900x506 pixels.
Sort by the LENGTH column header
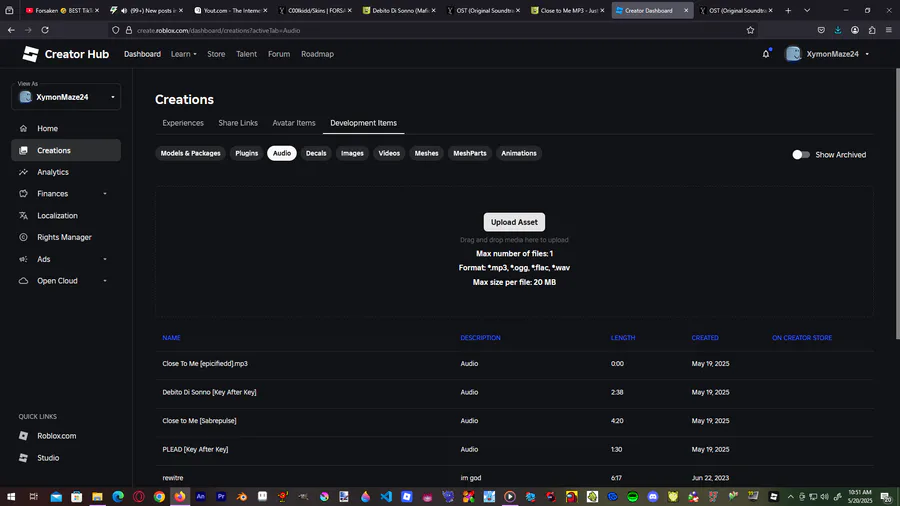[x=623, y=338]
